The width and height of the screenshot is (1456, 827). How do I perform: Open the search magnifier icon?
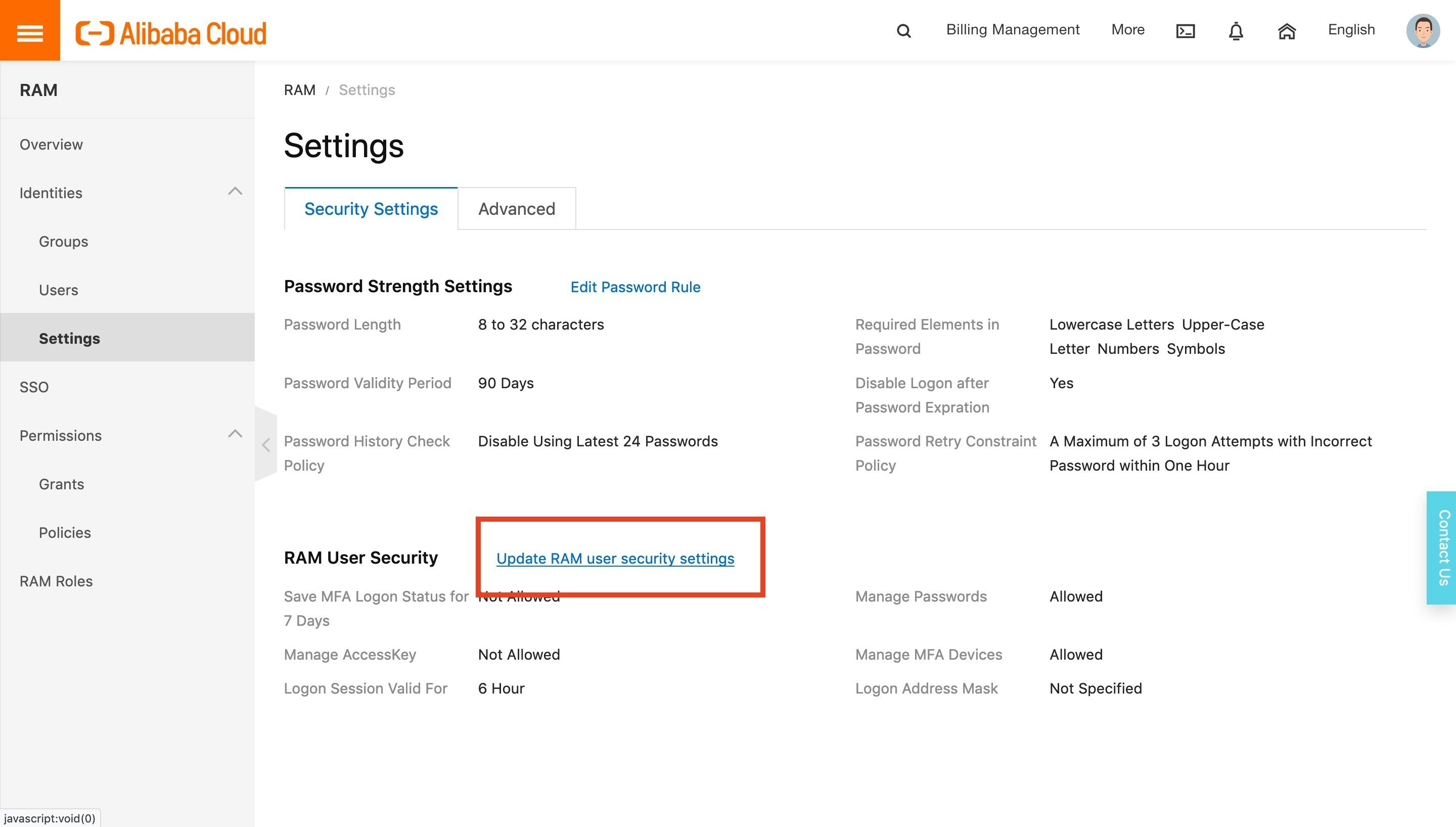tap(903, 31)
